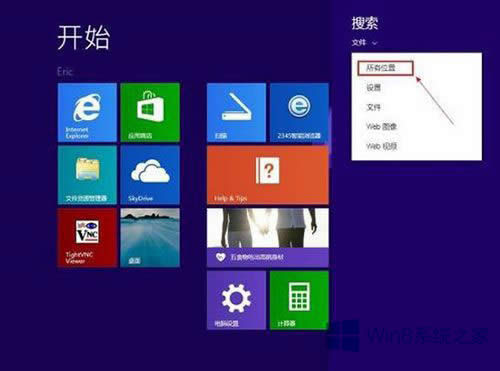Open the health news photo tile
This screenshot has width=500, height=371.
(268, 238)
